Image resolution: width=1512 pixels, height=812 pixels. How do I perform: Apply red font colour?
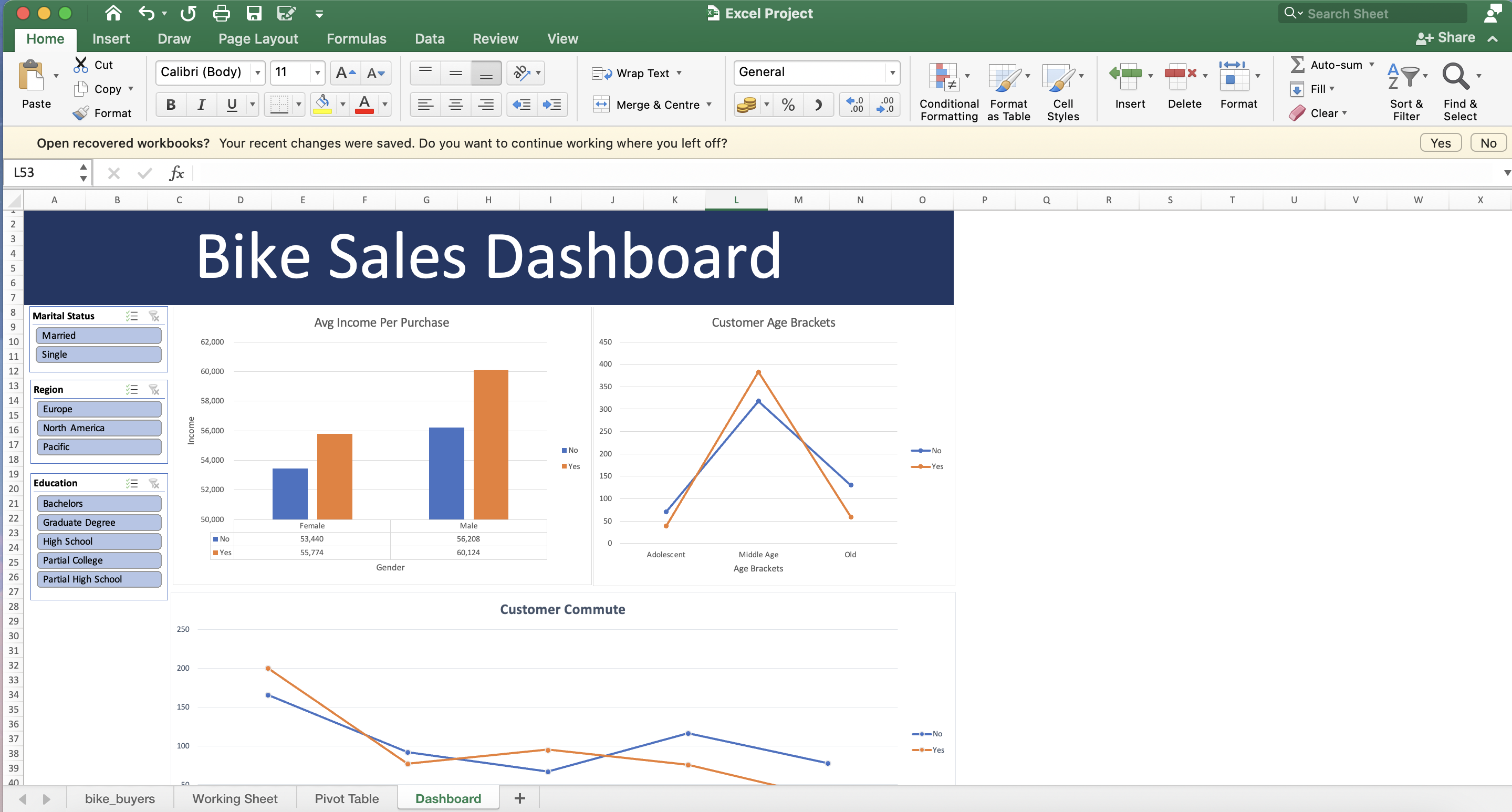pyautogui.click(x=364, y=105)
